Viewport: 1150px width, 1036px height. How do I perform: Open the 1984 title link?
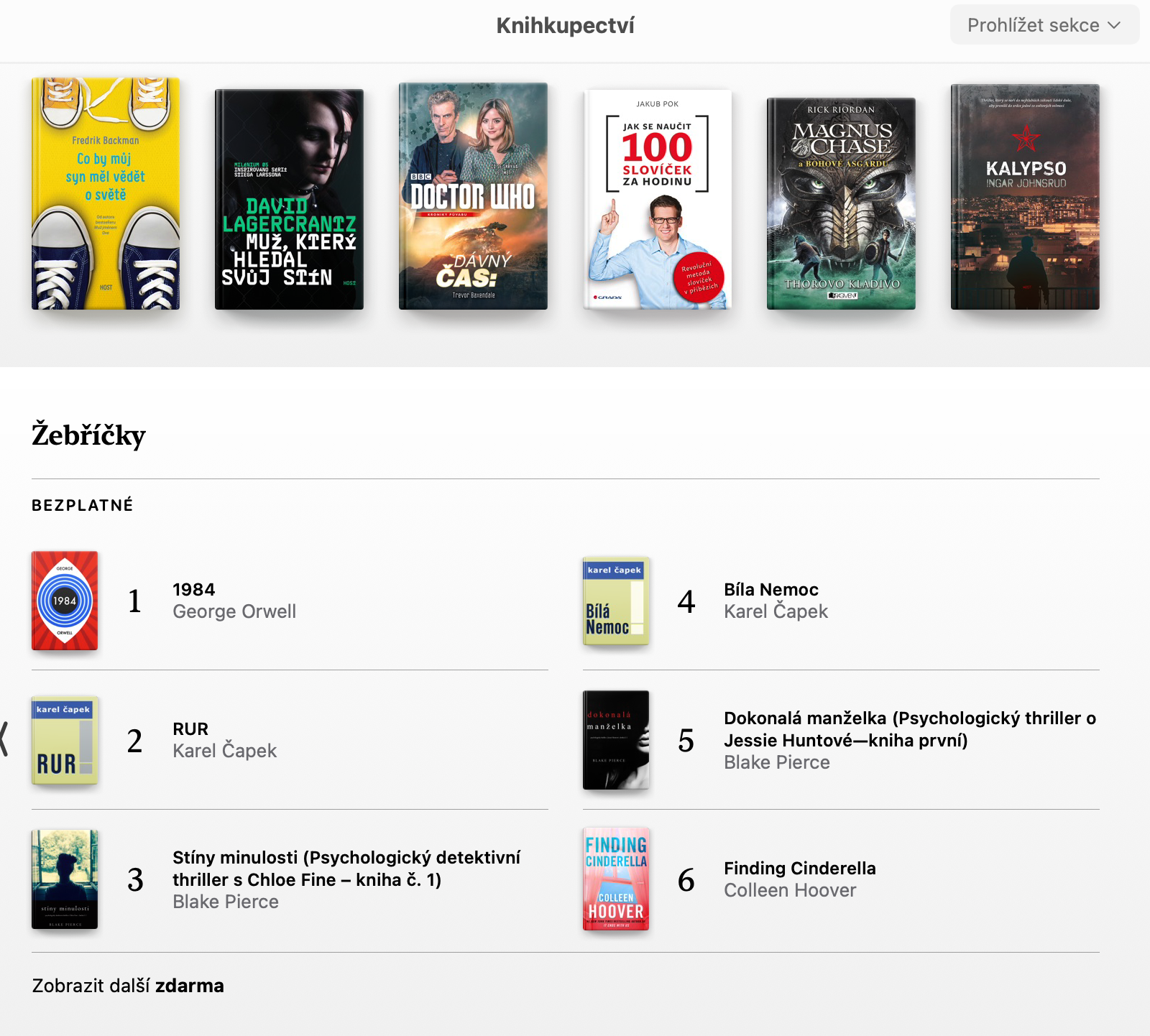[194, 590]
